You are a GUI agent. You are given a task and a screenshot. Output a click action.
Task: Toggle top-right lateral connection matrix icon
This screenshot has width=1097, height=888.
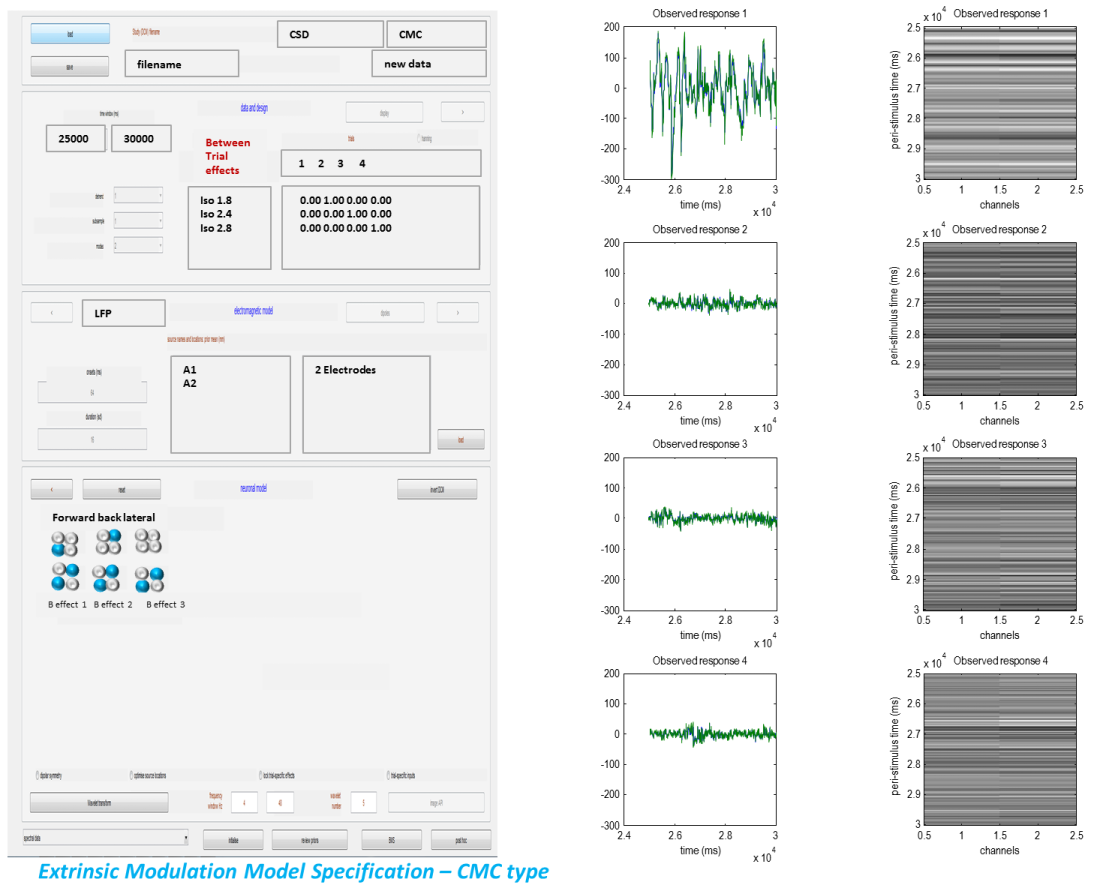coord(148,541)
